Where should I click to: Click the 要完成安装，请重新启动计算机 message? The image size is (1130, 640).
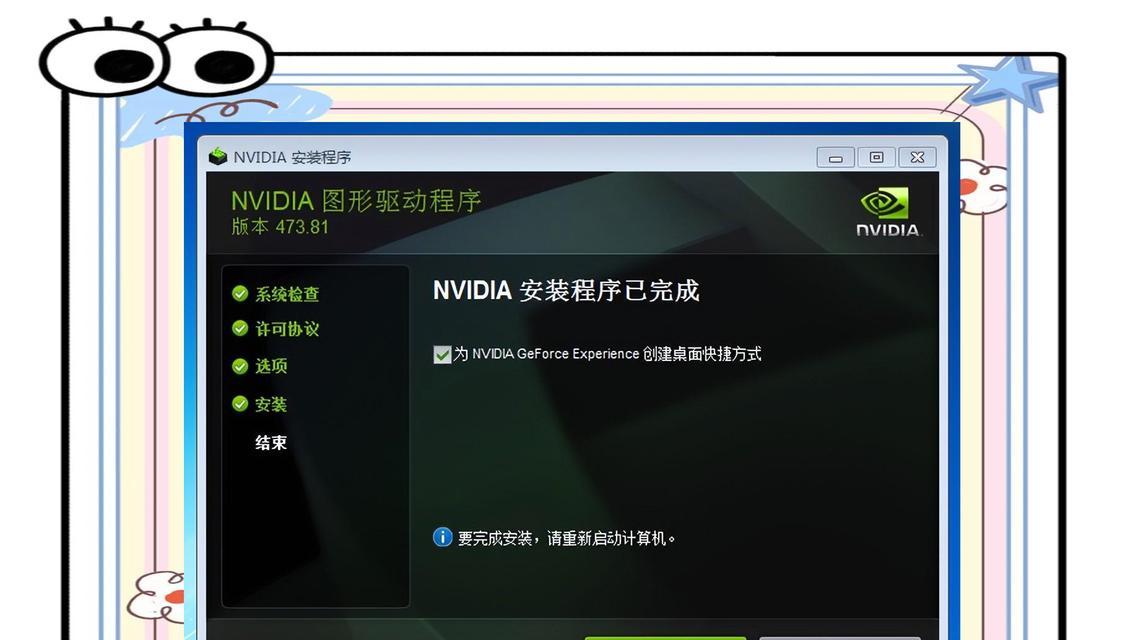coord(566,538)
